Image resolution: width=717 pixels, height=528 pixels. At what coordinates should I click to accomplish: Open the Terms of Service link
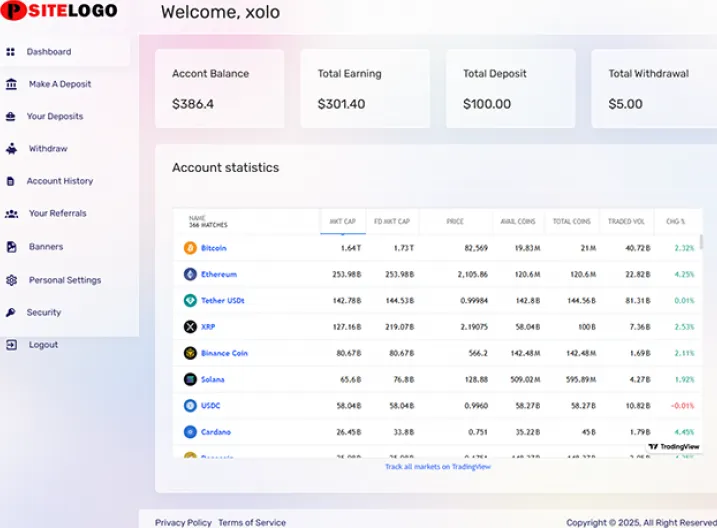click(252, 523)
